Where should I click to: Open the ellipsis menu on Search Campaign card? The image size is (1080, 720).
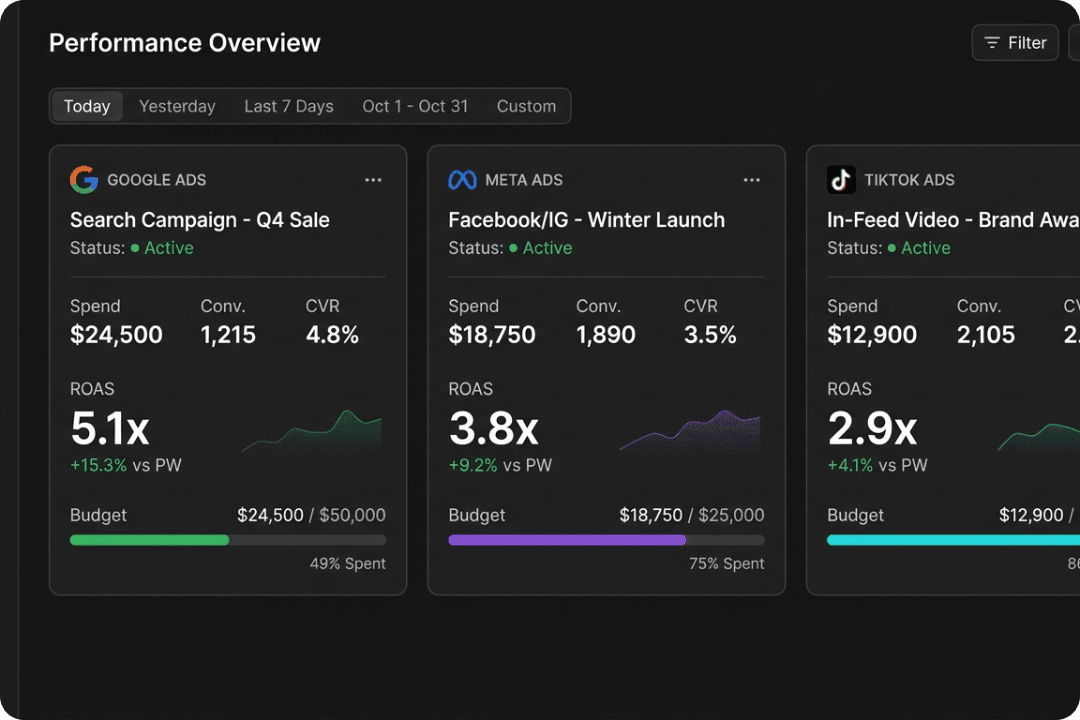373,180
